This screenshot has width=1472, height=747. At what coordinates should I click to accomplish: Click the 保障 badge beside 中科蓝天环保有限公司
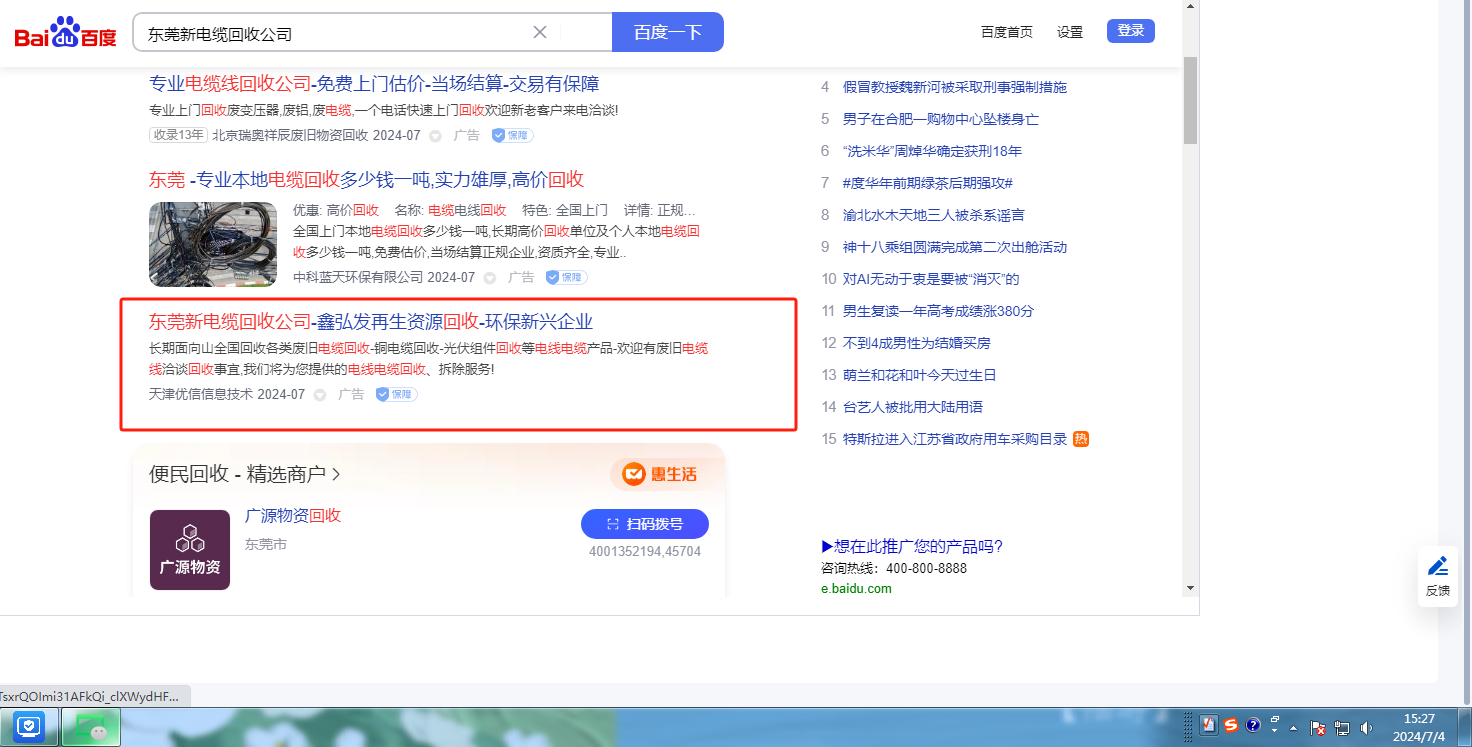tap(566, 277)
